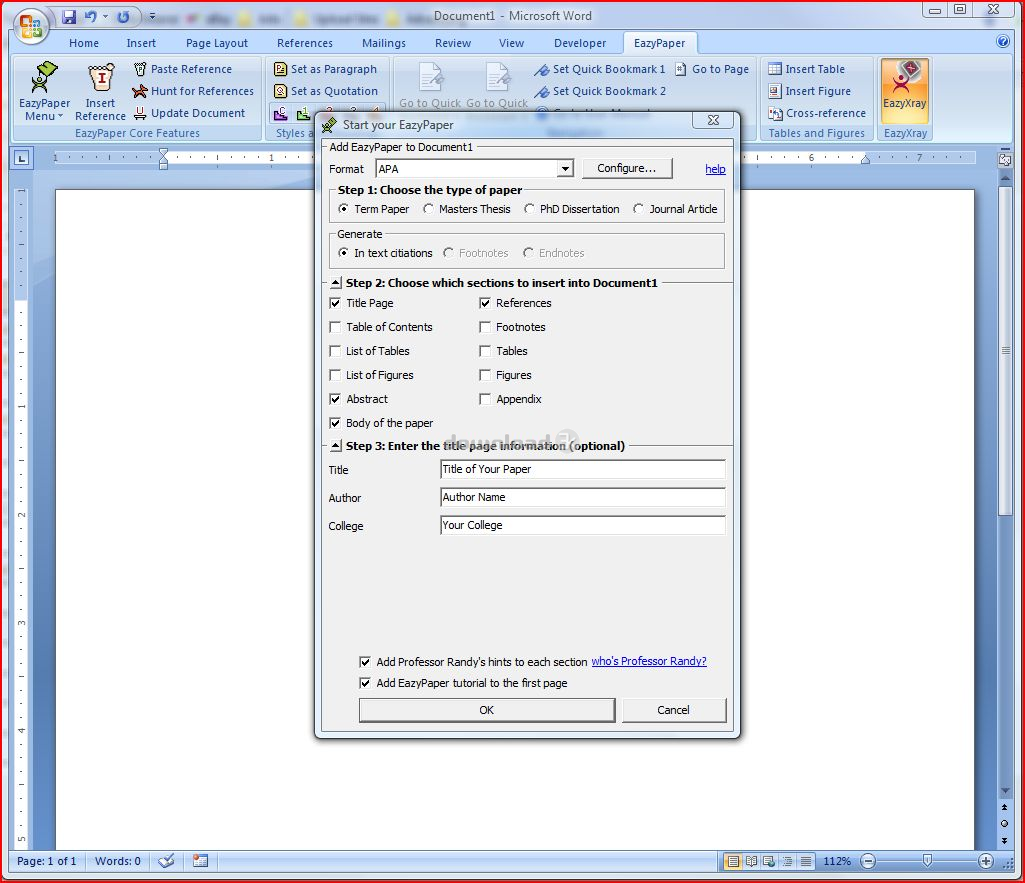Viewport: 1025px width, 883px height.
Task: Select the PhD Dissertation radio button
Action: point(529,209)
